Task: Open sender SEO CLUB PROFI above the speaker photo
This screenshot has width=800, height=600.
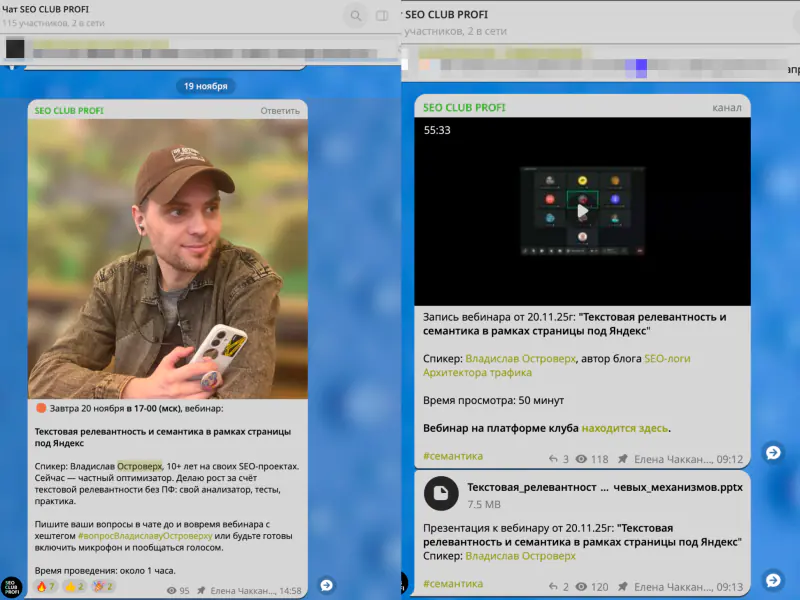Action: pos(69,111)
